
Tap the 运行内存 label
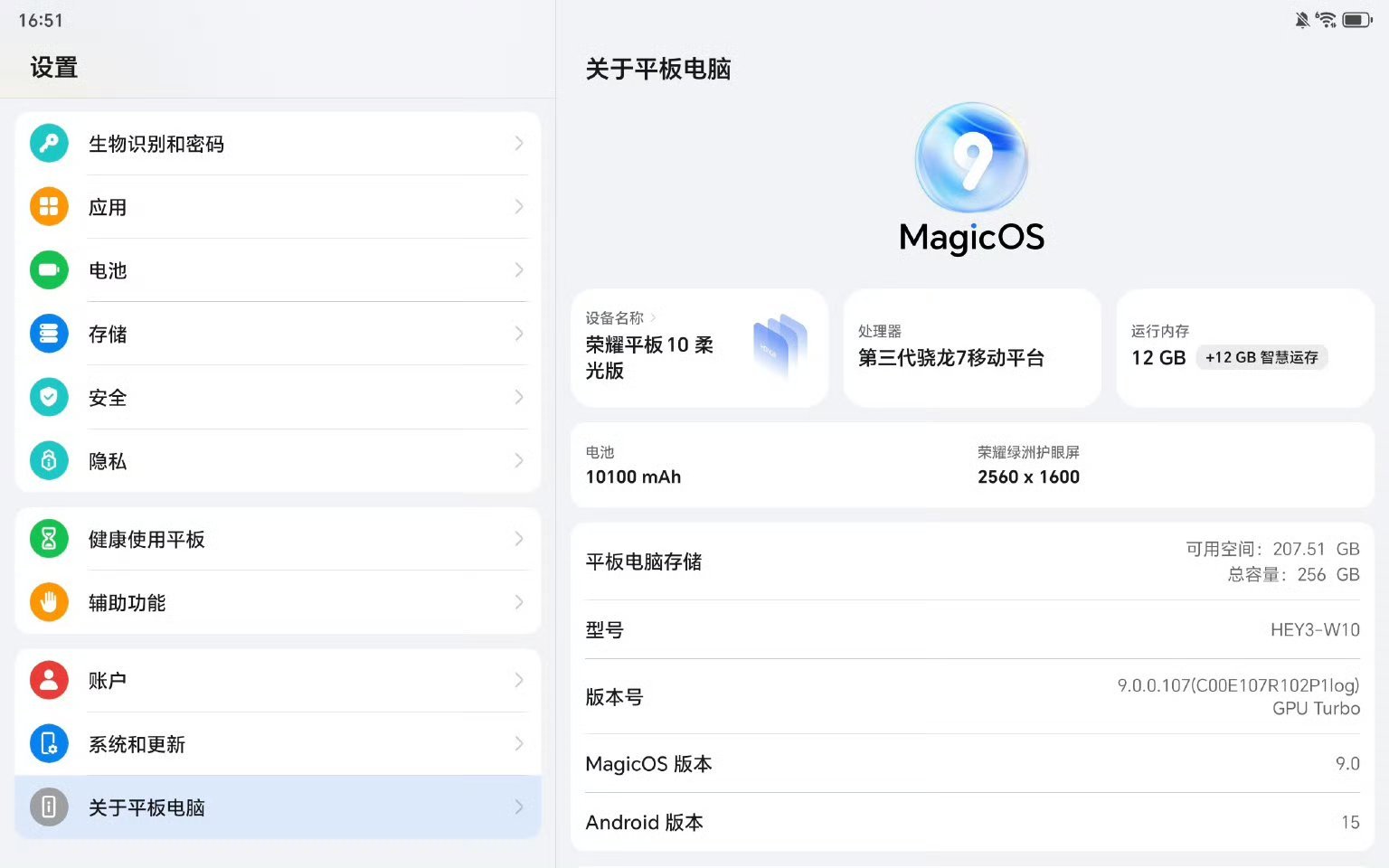point(1159,331)
